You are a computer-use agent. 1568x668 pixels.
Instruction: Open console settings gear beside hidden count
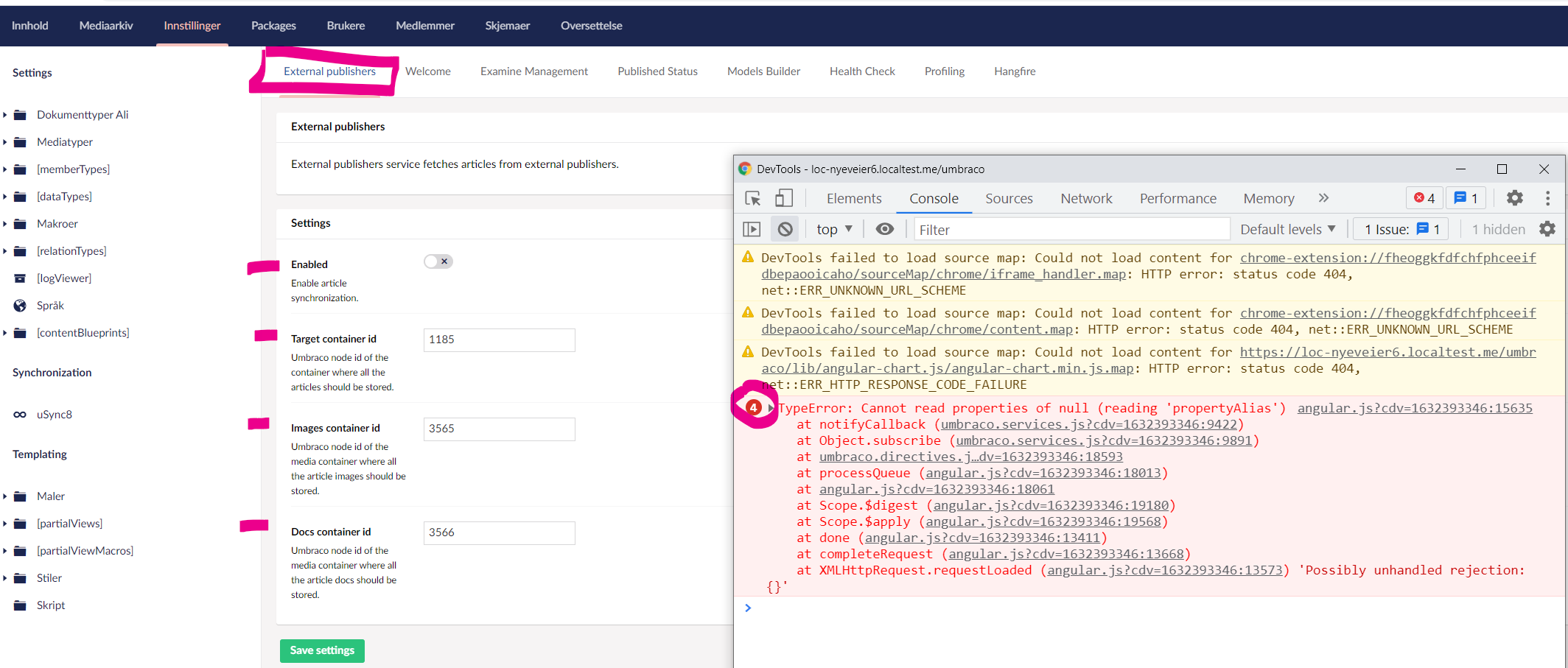(x=1547, y=230)
